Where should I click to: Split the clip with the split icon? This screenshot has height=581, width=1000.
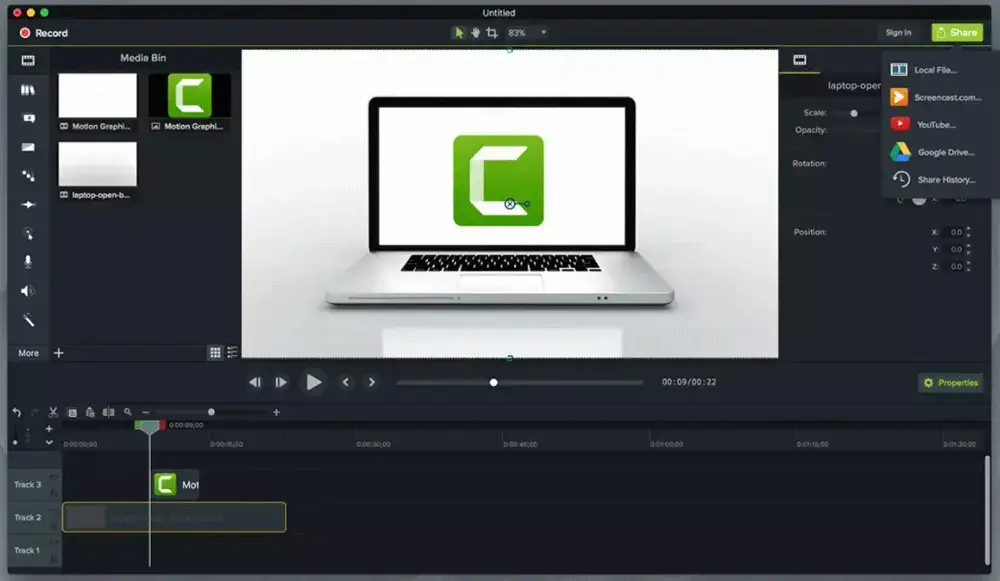pyautogui.click(x=108, y=413)
